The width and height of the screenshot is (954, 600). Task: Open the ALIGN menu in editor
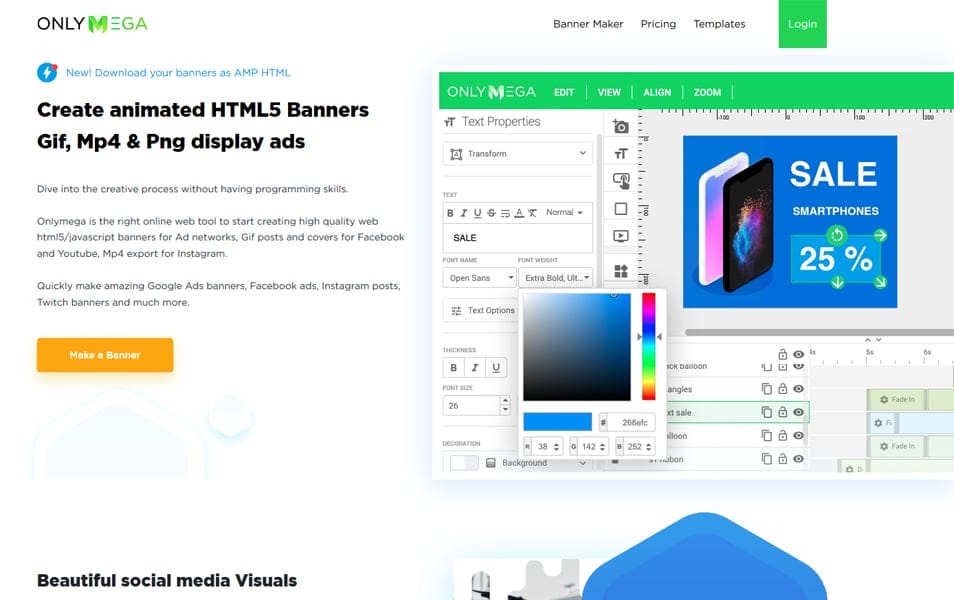click(657, 92)
